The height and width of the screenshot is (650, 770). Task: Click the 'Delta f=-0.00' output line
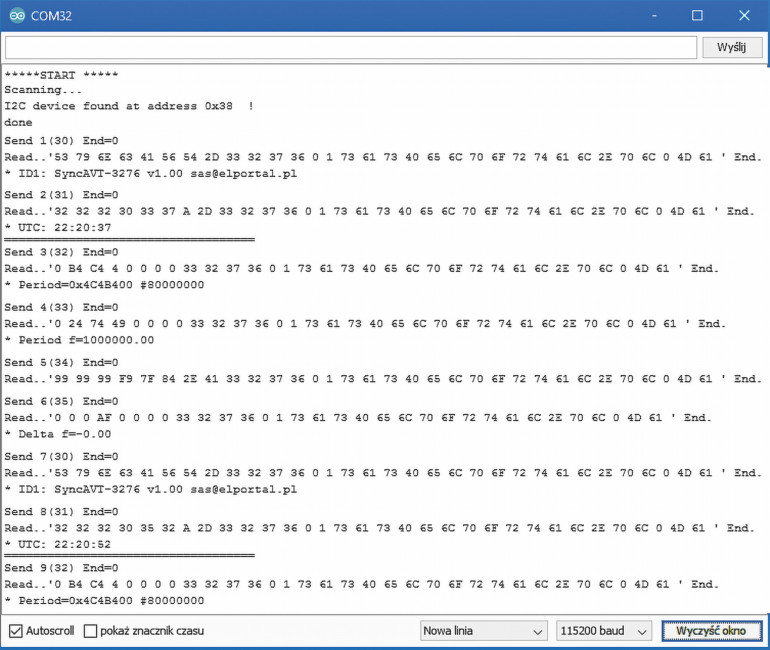(58, 434)
